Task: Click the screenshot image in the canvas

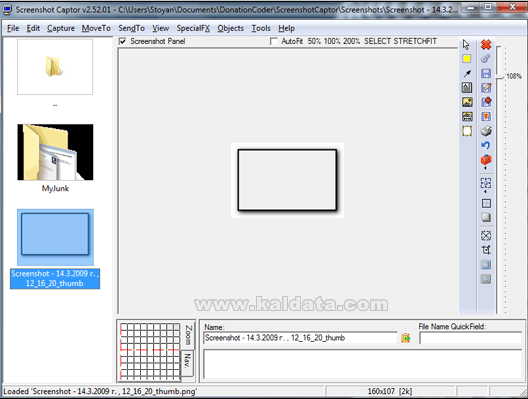Action: coord(287,180)
